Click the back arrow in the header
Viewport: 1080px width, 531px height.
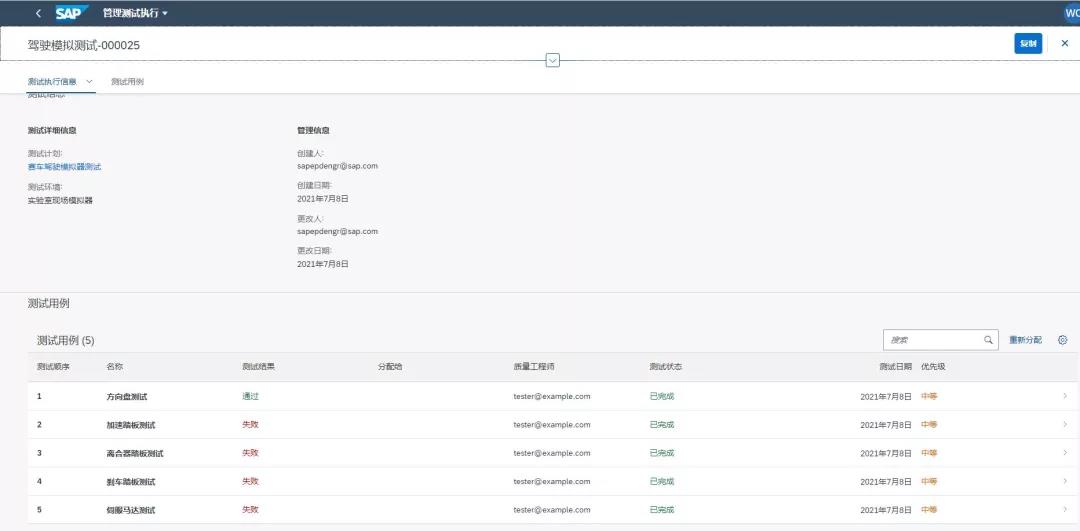point(38,13)
